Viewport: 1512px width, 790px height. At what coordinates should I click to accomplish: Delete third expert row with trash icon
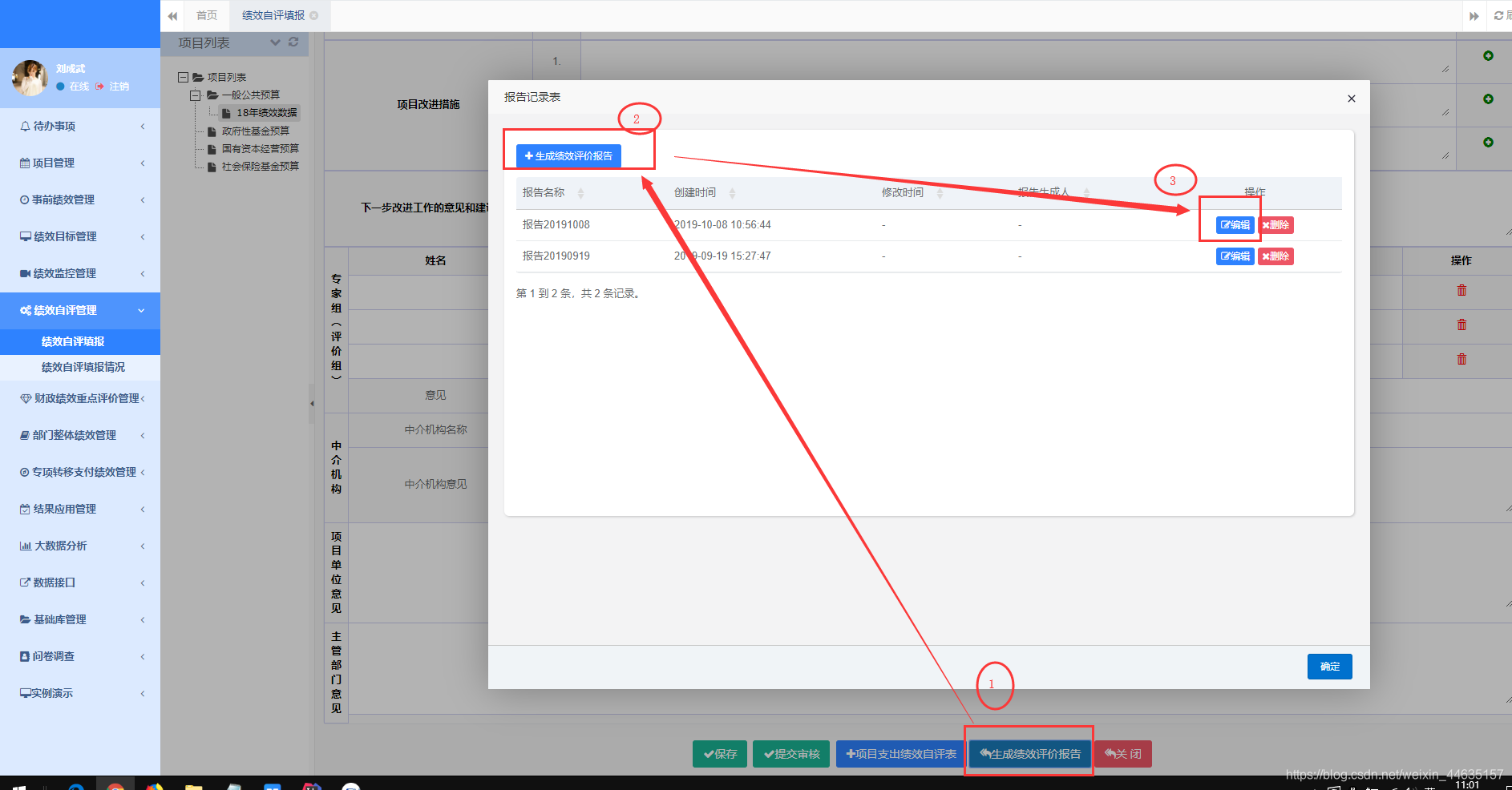(x=1461, y=359)
